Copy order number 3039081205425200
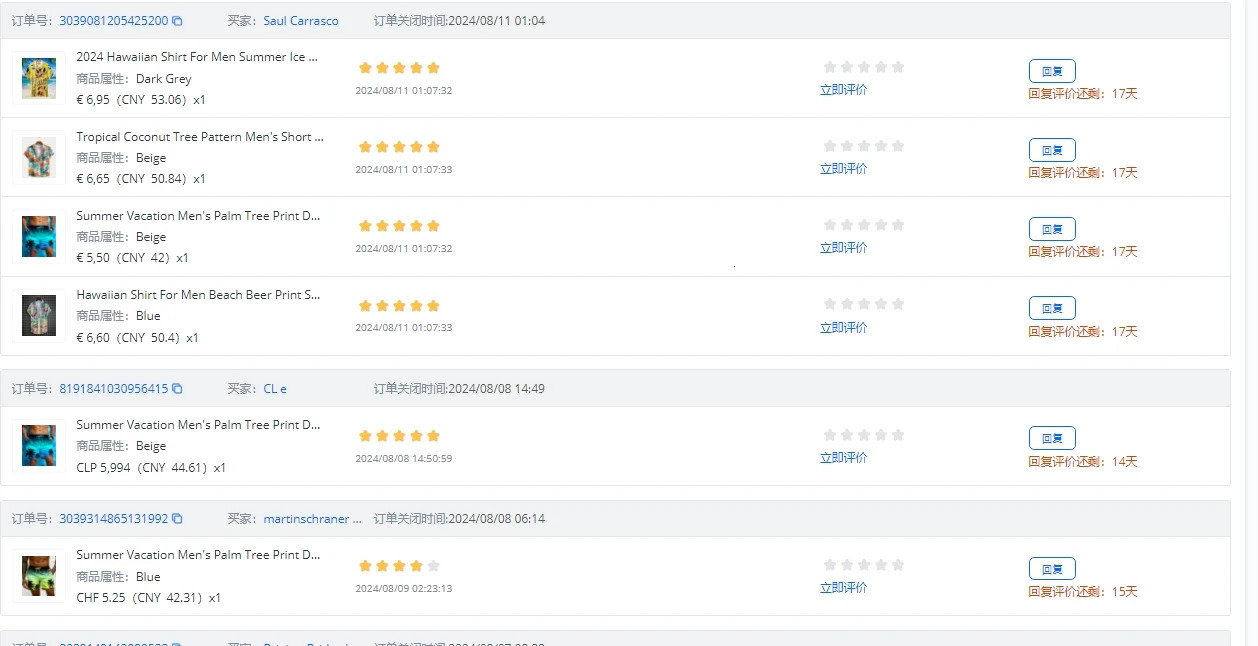The width and height of the screenshot is (1258, 646). pyautogui.click(x=177, y=21)
